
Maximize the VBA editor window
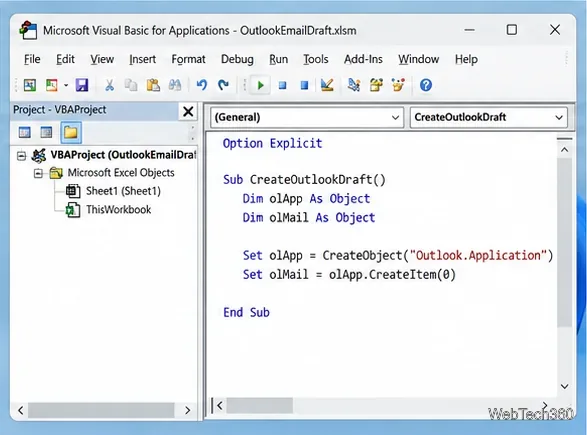coord(511,30)
